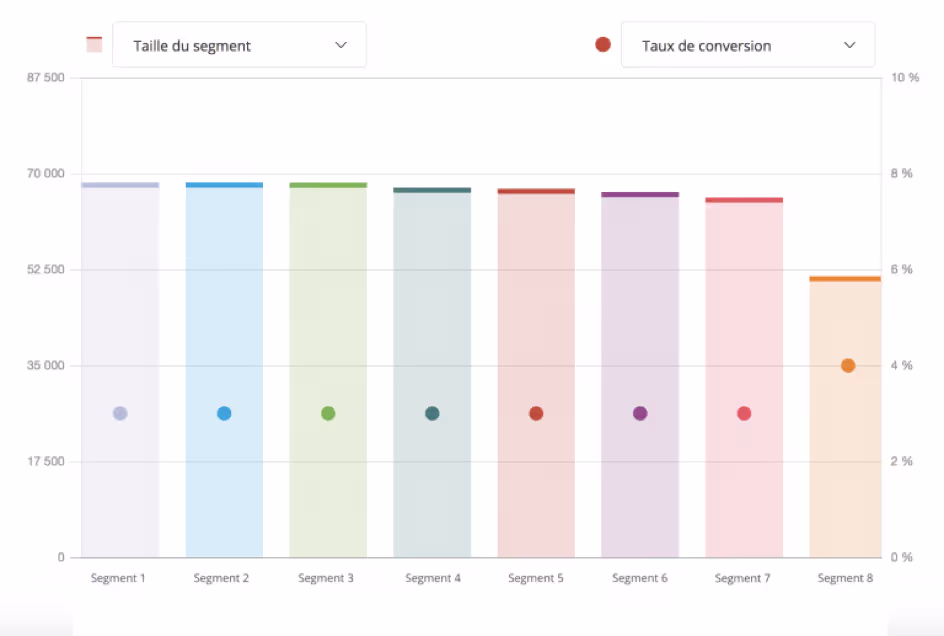This screenshot has height=636, width=944.
Task: Expand the right dropdown via its chevron arrow
Action: tap(849, 45)
